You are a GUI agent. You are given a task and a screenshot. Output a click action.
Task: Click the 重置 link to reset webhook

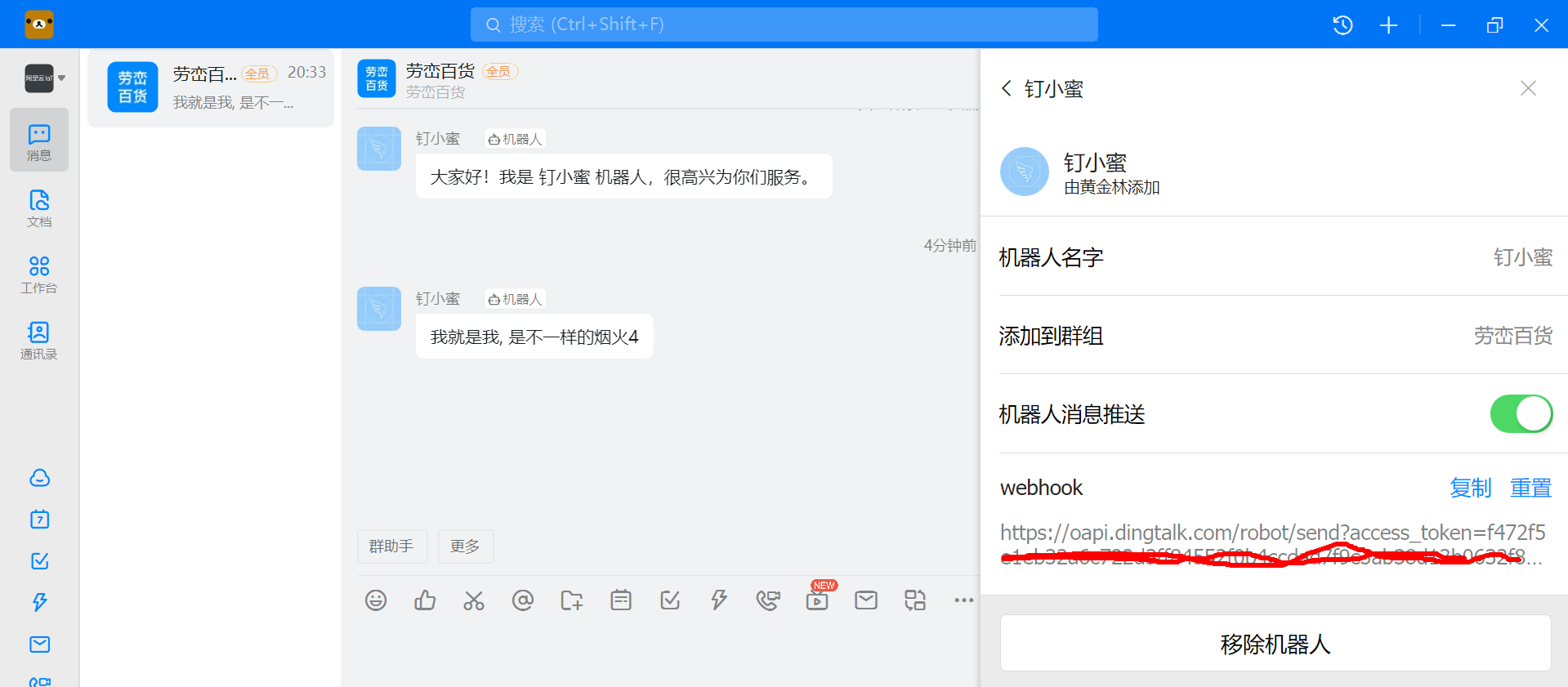(x=1530, y=488)
